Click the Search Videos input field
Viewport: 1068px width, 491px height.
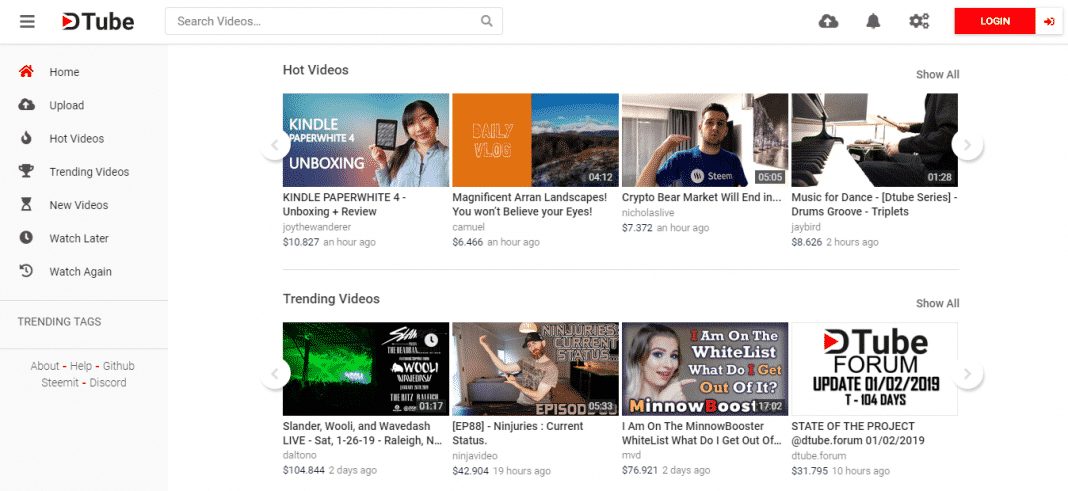[x=320, y=21]
